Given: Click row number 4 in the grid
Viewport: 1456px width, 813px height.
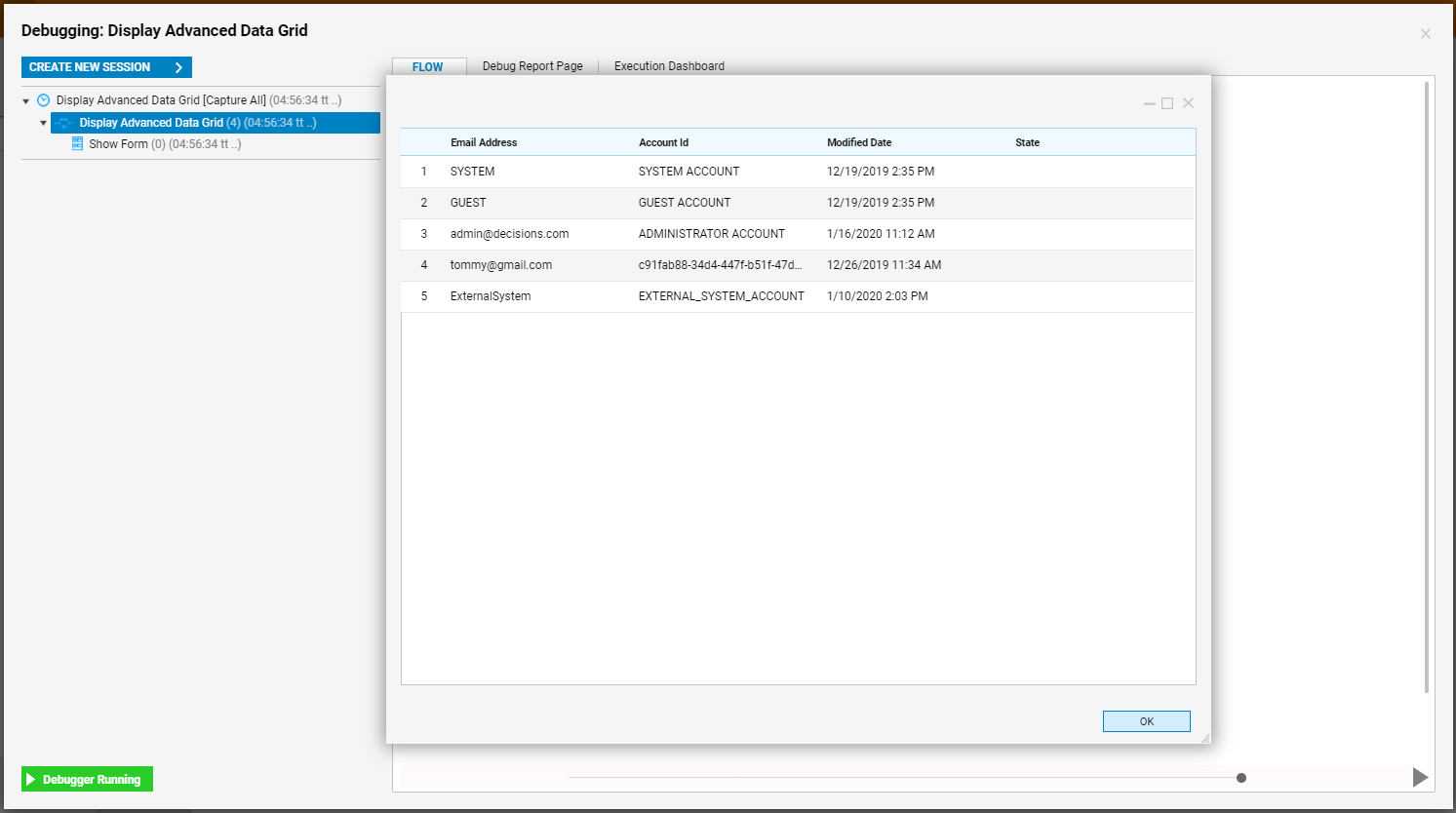Looking at the screenshot, I should [x=423, y=265].
